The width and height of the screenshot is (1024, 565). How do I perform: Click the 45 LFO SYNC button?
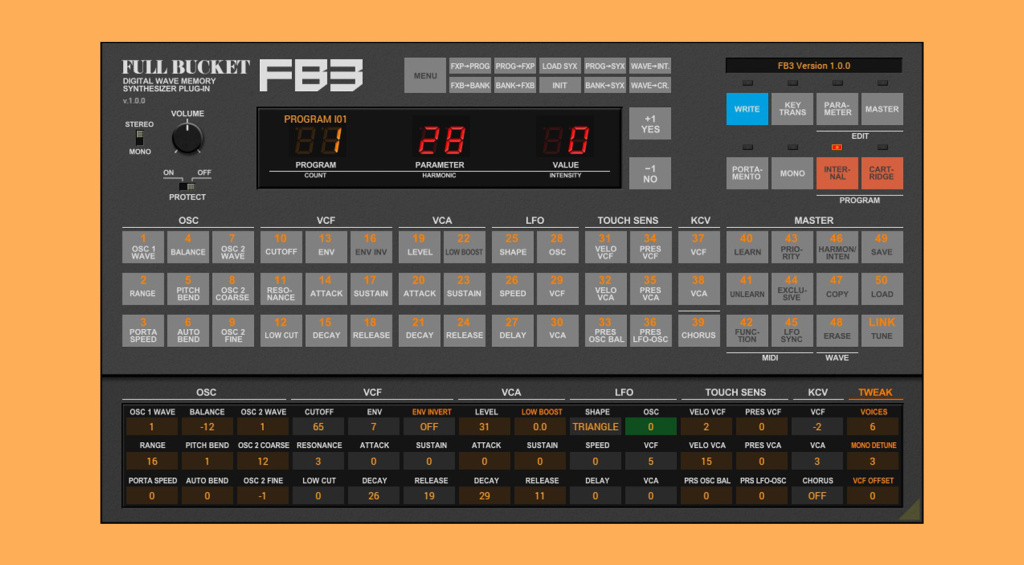(792, 331)
